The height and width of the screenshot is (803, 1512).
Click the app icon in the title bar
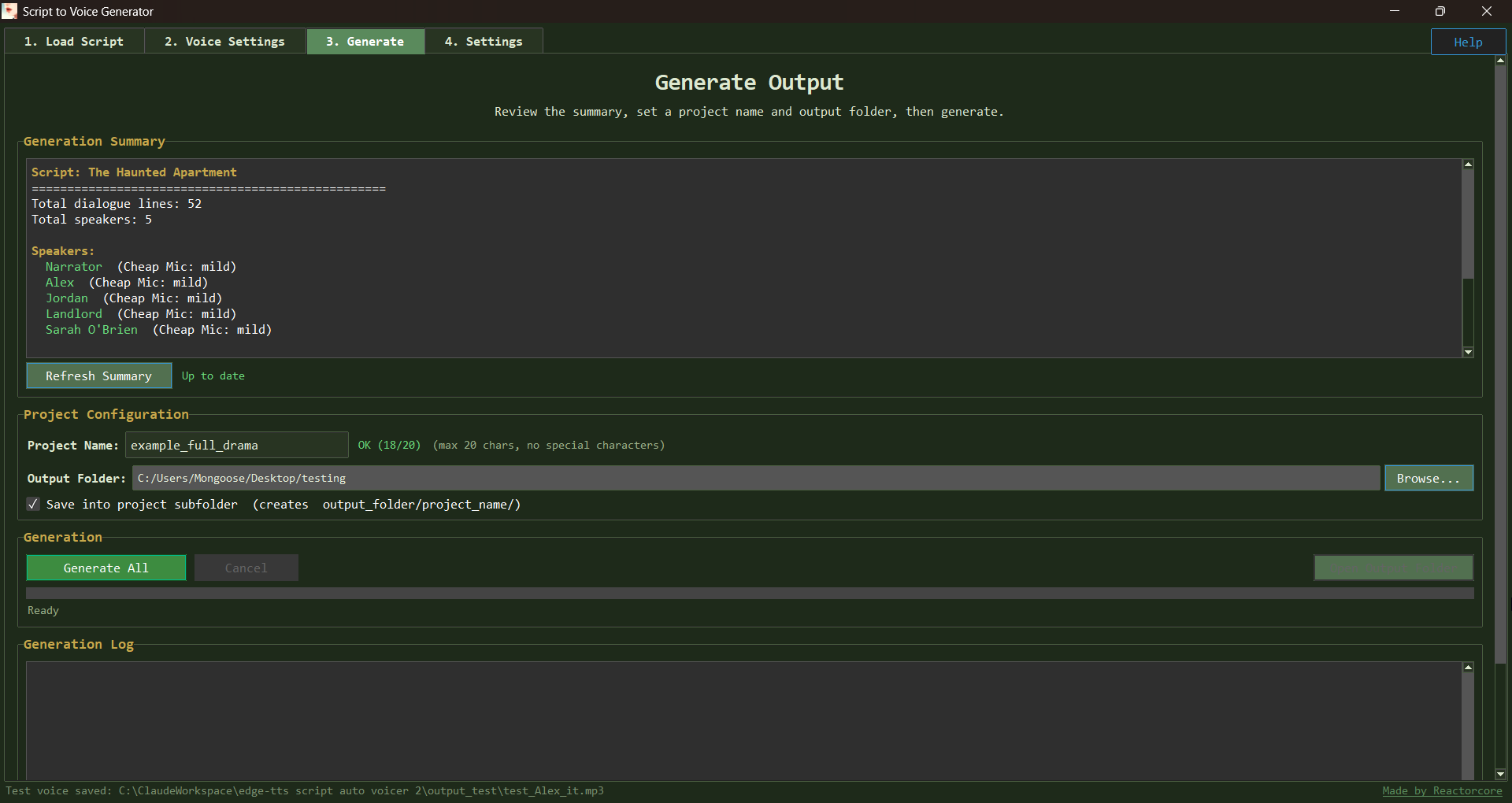click(9, 11)
